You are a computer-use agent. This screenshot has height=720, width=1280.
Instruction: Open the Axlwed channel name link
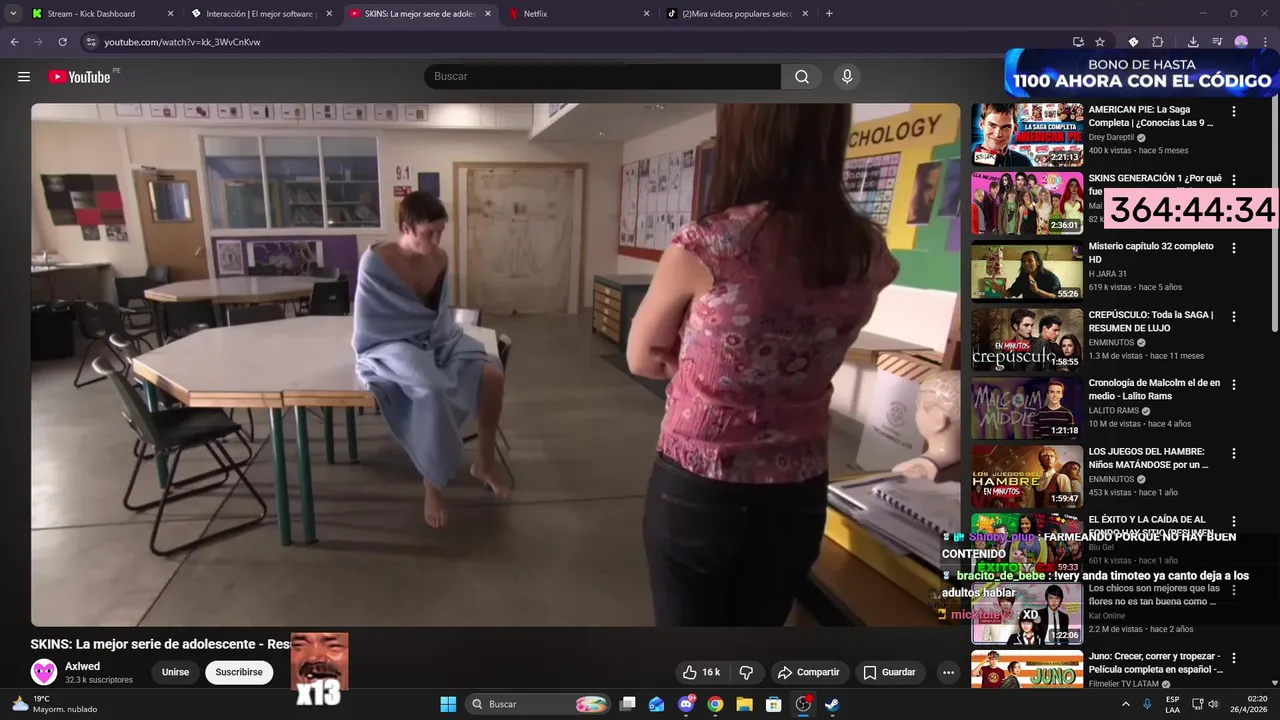[83, 666]
